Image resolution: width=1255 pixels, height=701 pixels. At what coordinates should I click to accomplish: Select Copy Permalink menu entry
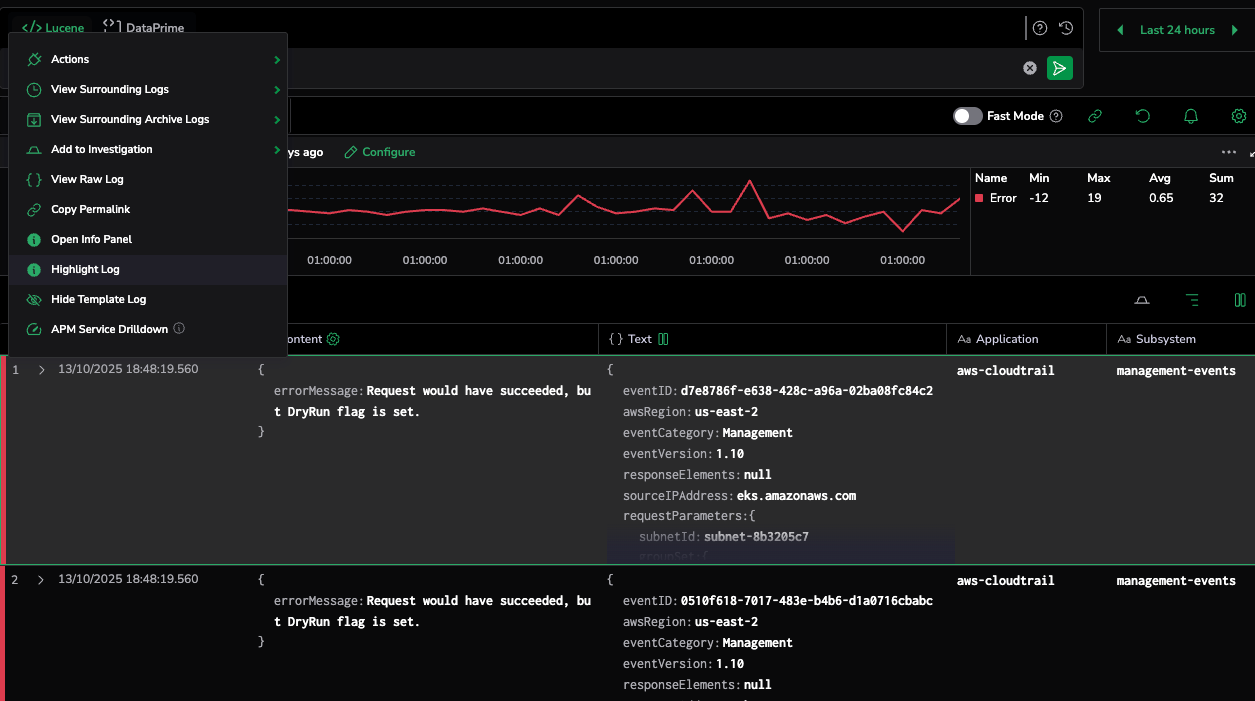pos(90,209)
